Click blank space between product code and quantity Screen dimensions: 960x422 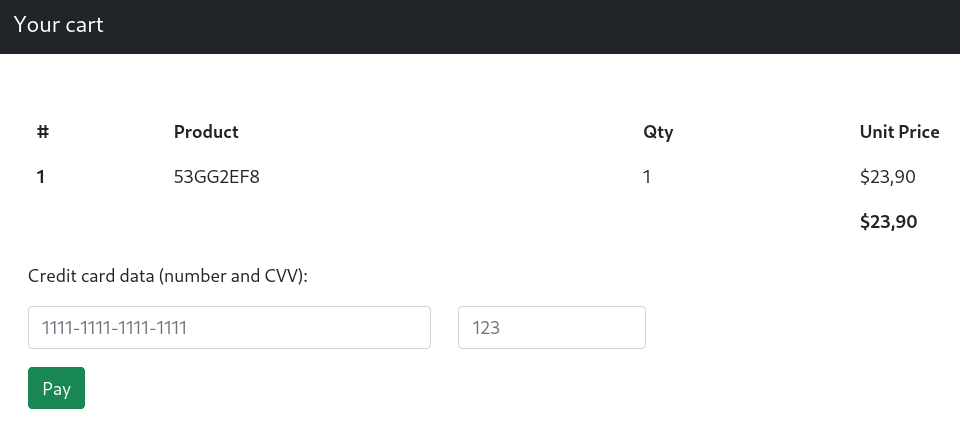pyautogui.click(x=450, y=177)
